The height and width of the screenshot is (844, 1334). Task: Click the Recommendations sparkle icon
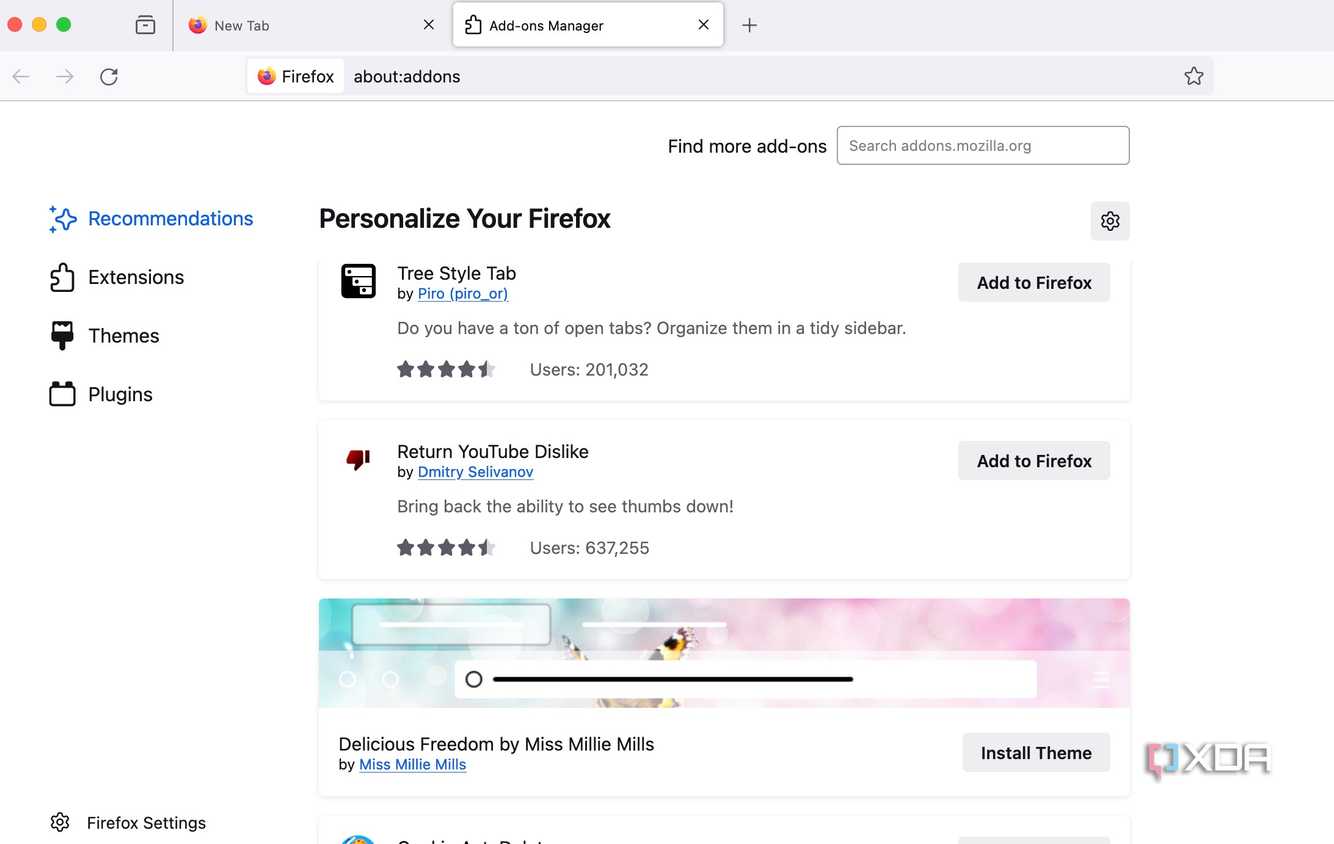coord(62,219)
